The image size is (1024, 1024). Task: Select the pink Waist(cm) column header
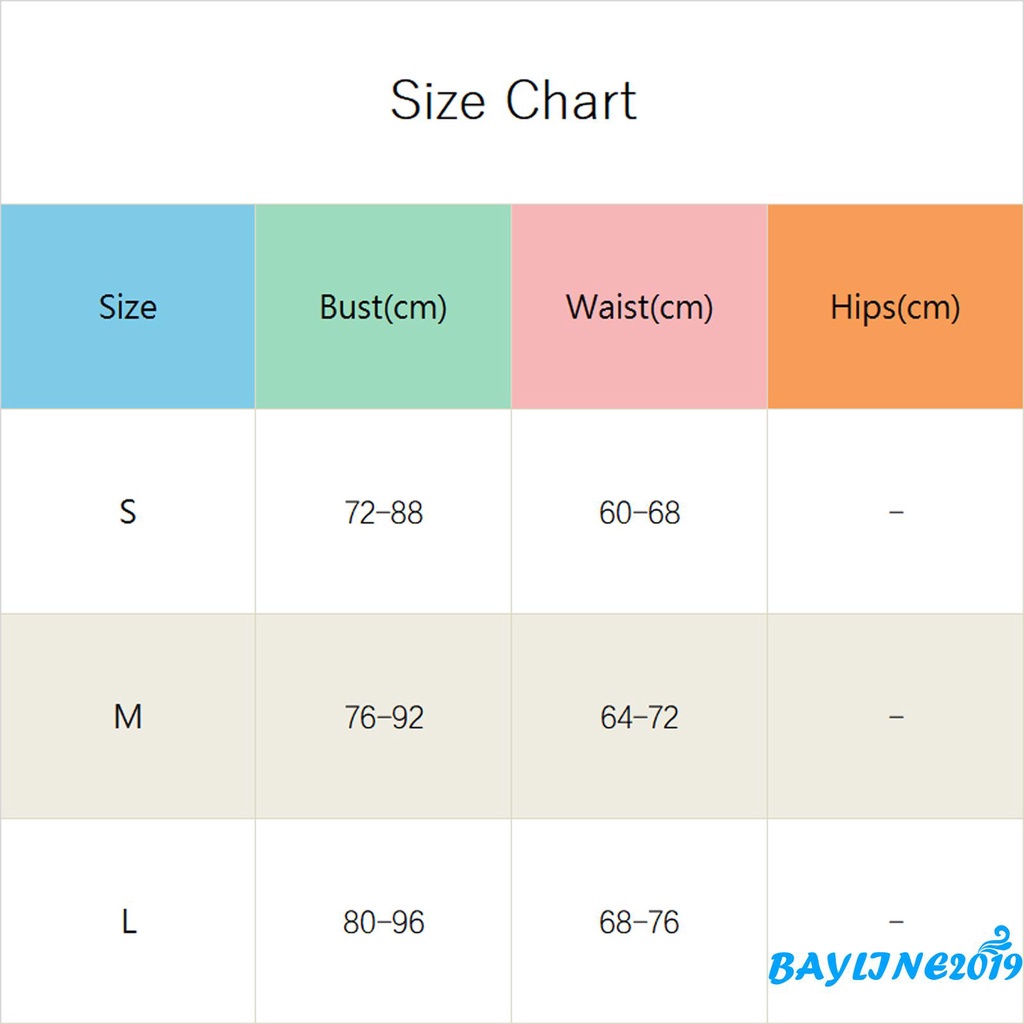pyautogui.click(x=639, y=306)
